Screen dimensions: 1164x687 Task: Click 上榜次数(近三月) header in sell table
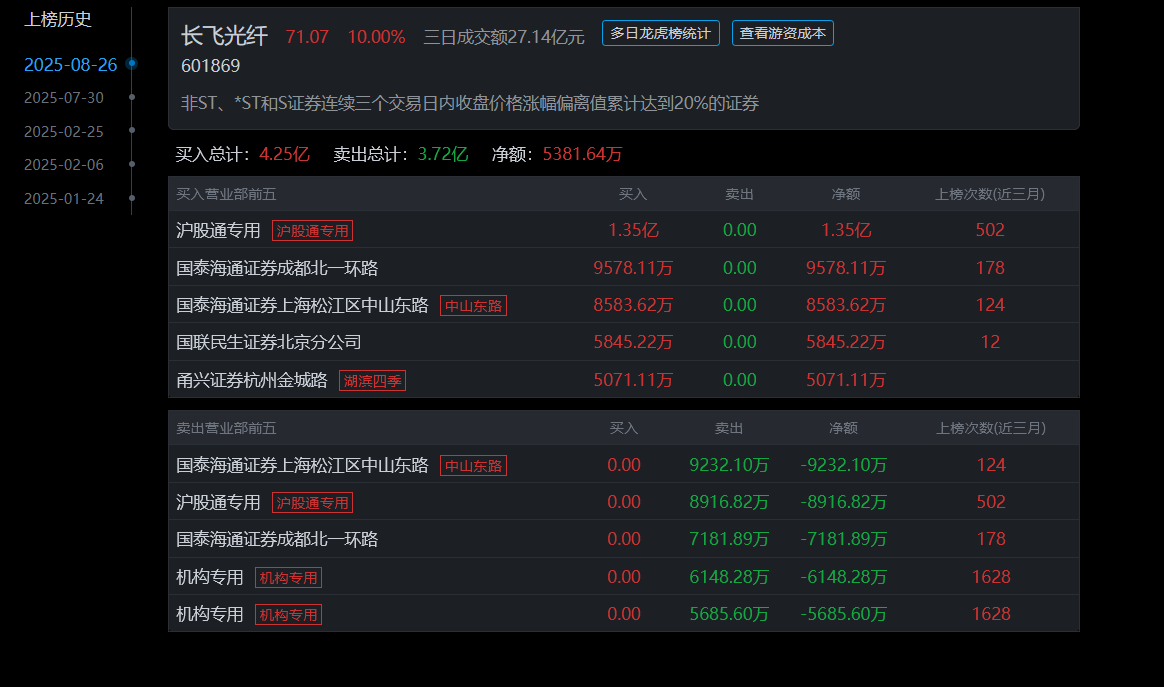click(x=991, y=428)
